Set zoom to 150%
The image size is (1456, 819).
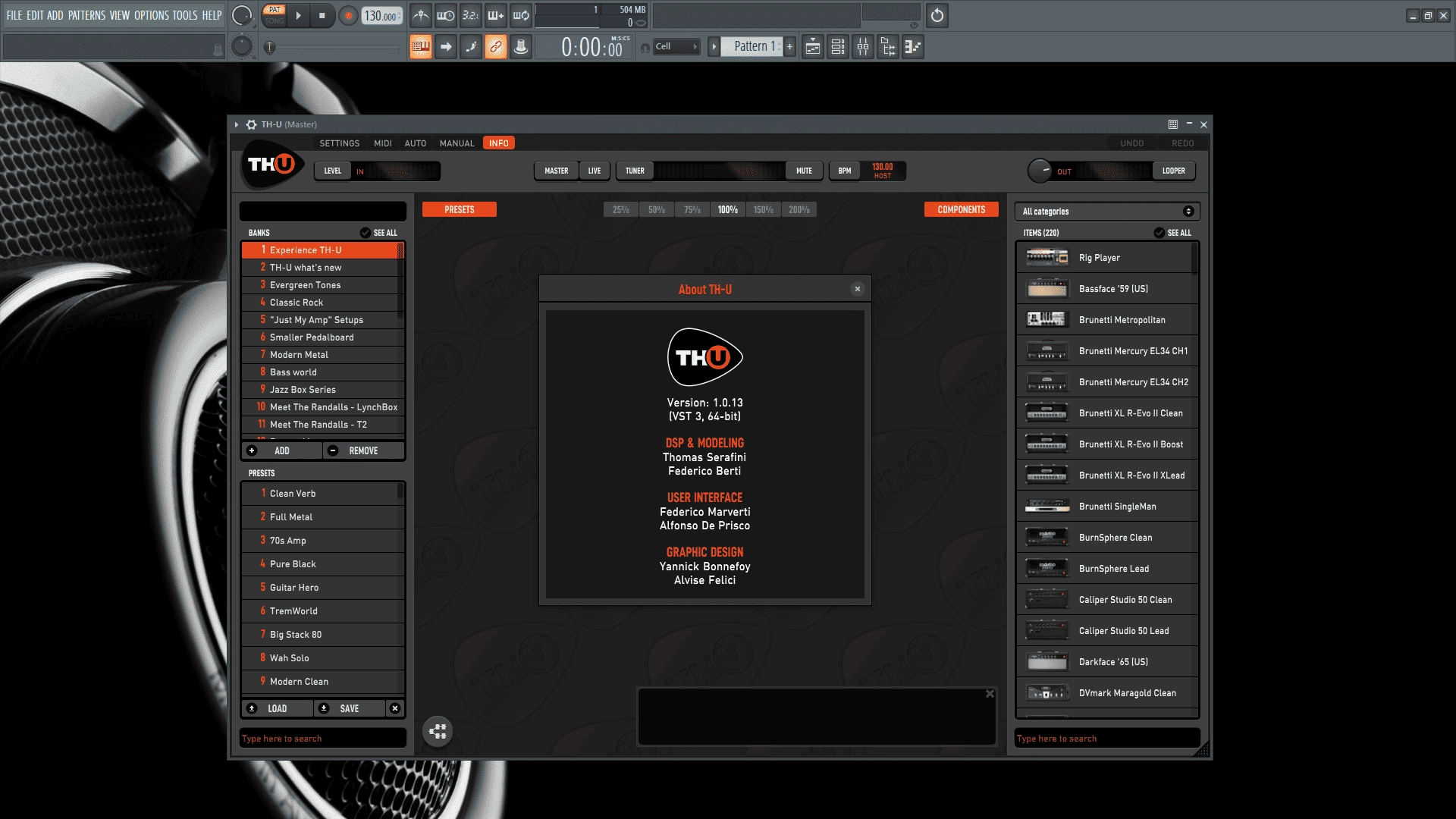coord(763,210)
